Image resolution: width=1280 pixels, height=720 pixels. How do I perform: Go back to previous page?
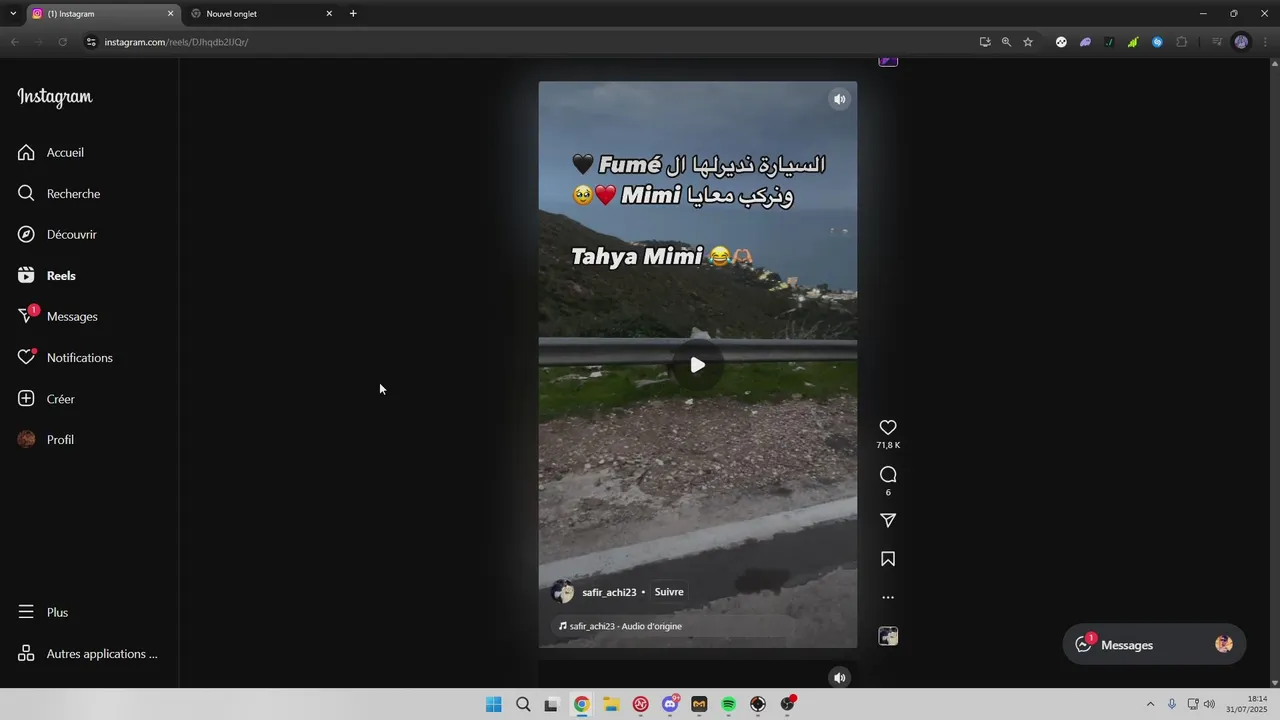pos(14,42)
